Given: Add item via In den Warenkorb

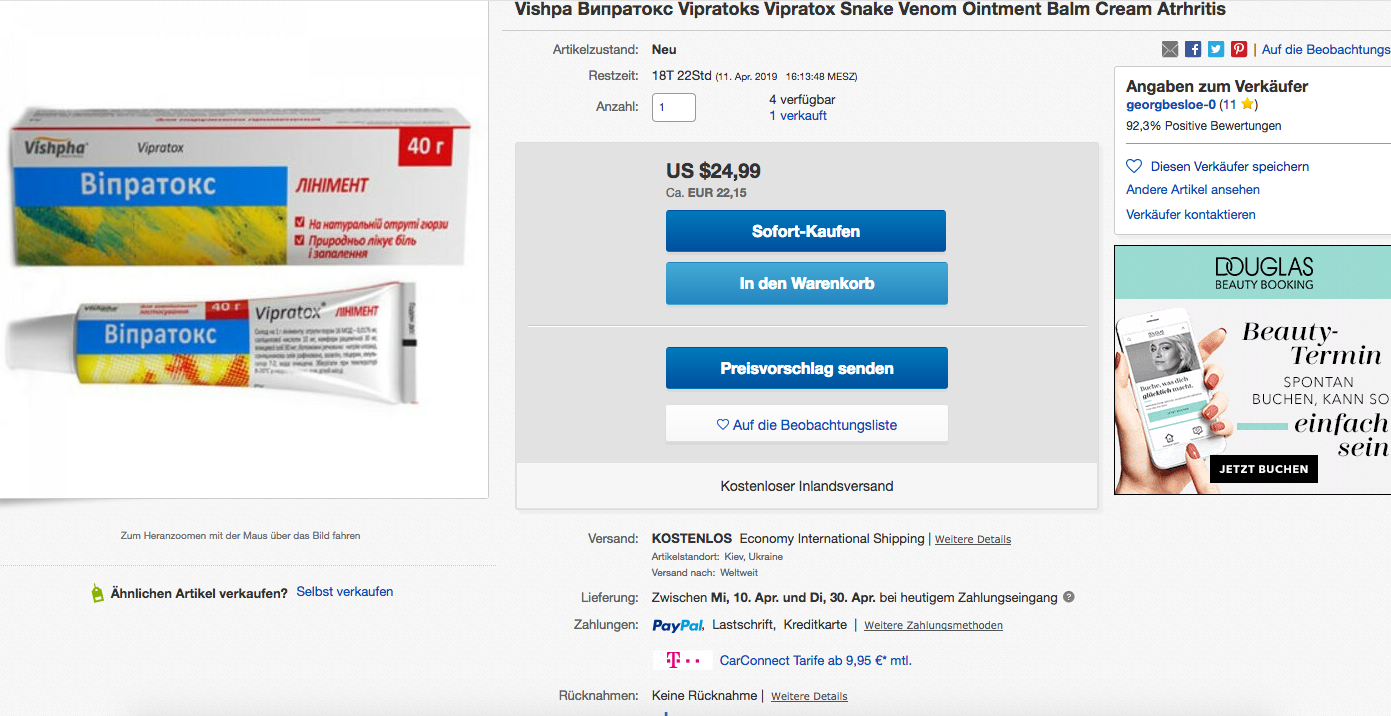Looking at the screenshot, I should (806, 283).
